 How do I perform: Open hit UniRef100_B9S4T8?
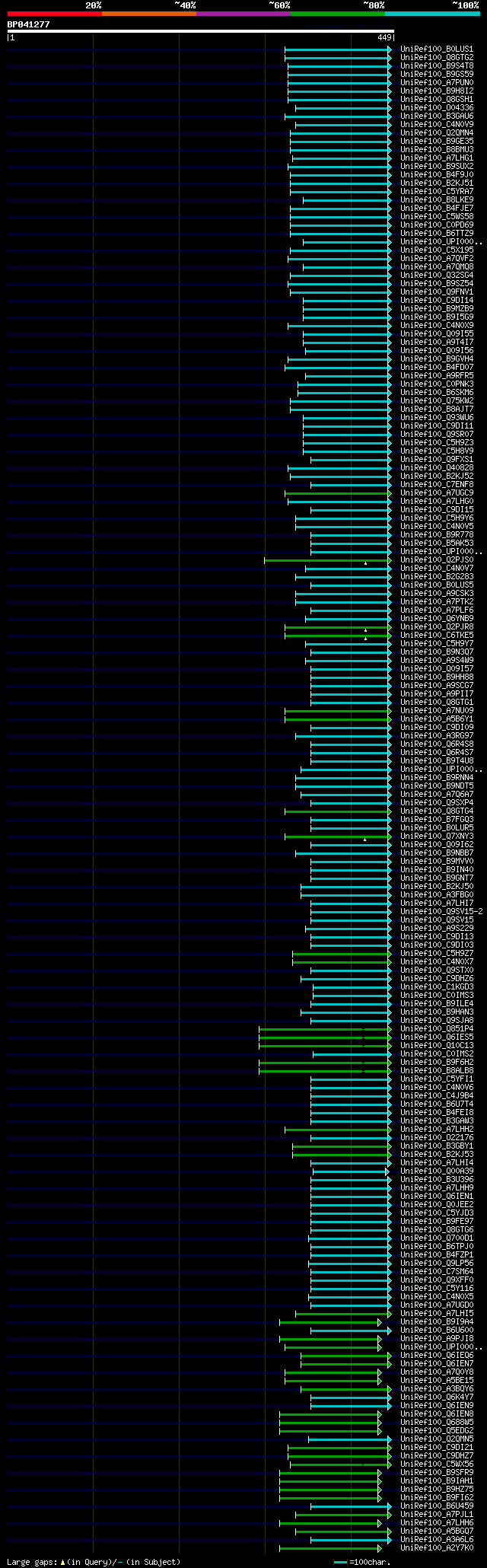coord(437,65)
